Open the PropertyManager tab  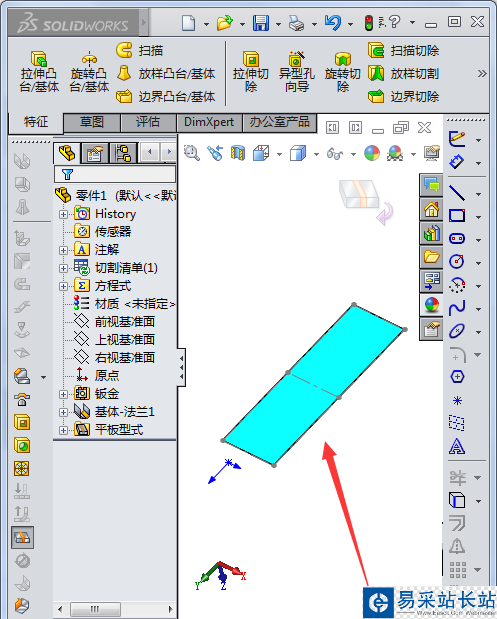click(x=95, y=153)
